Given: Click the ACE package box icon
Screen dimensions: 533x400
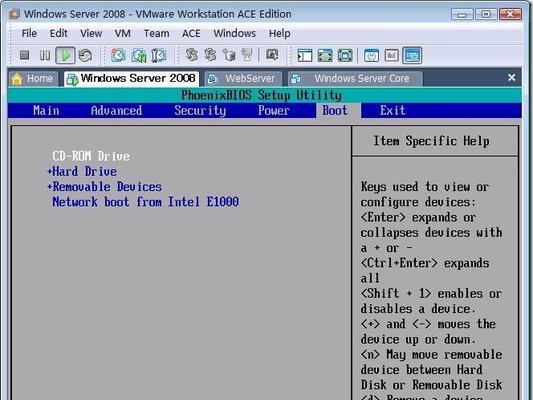Looking at the screenshot, I should 229,55.
